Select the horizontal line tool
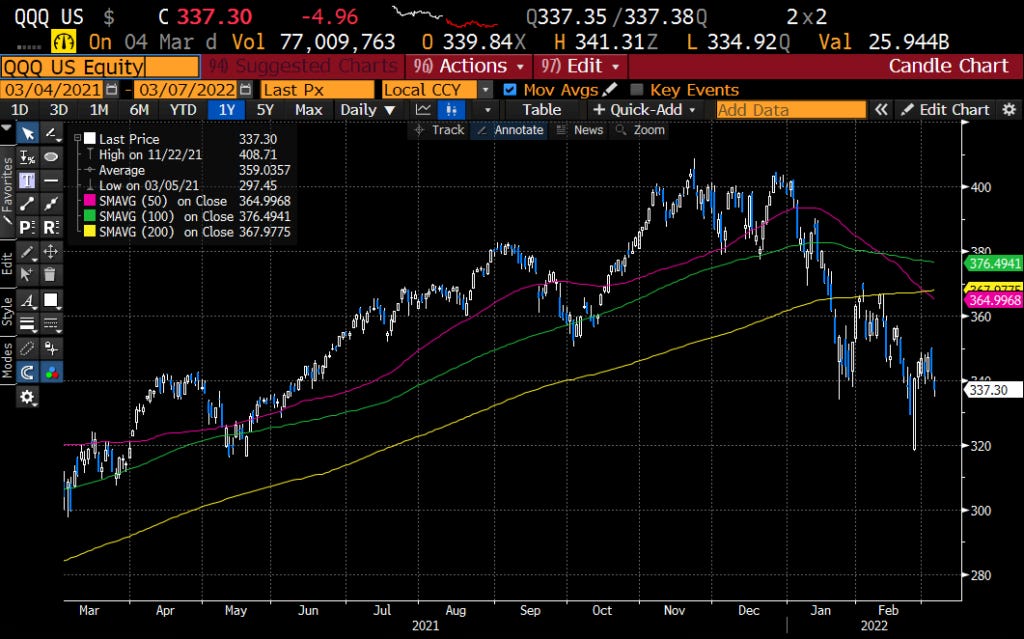The image size is (1024, 639). 51,180
